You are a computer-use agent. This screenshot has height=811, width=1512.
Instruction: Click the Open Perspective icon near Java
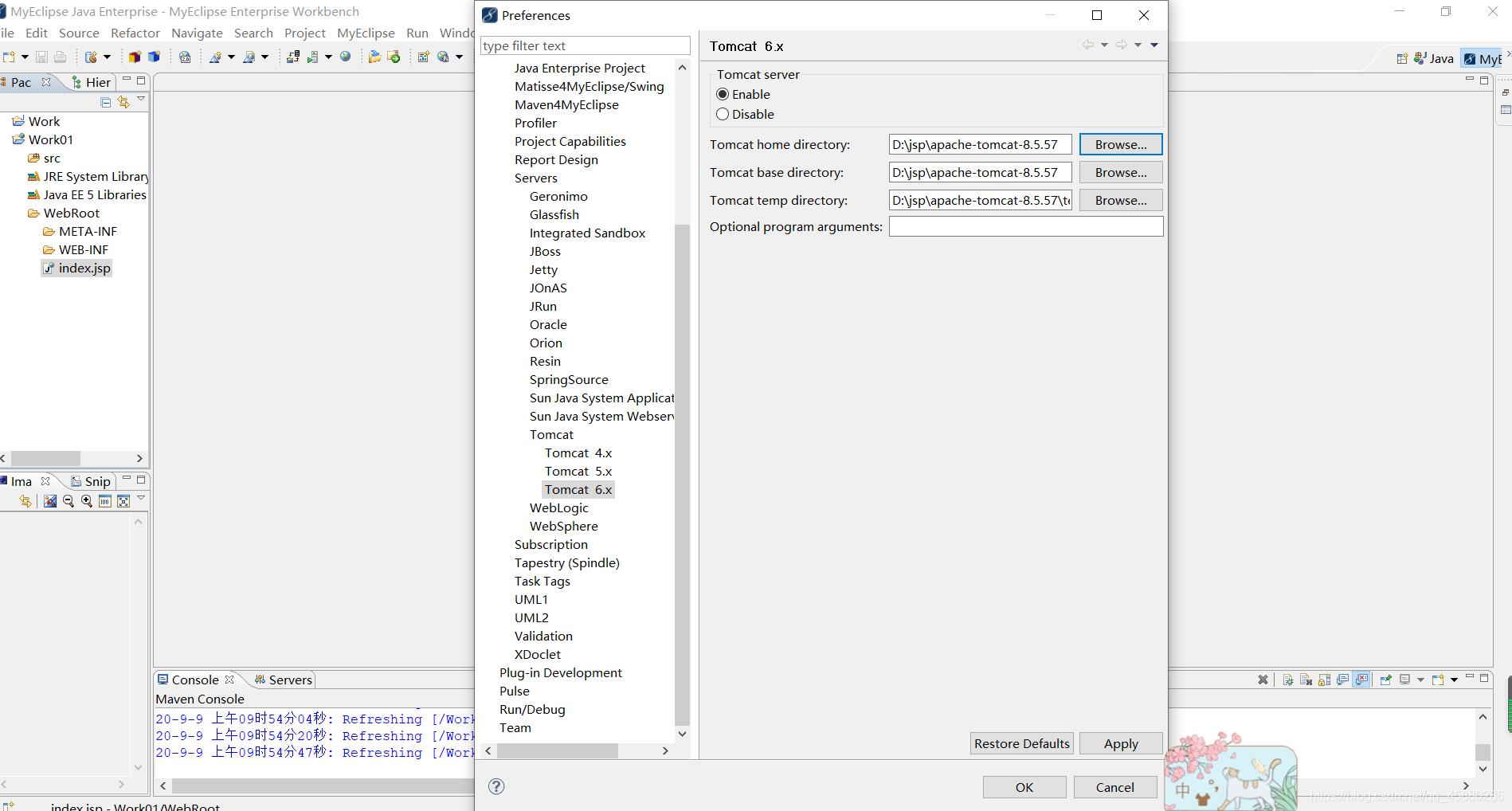tap(1402, 58)
